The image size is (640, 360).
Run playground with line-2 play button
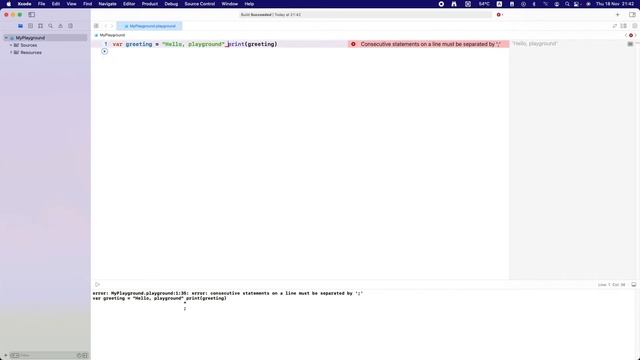coord(104,51)
